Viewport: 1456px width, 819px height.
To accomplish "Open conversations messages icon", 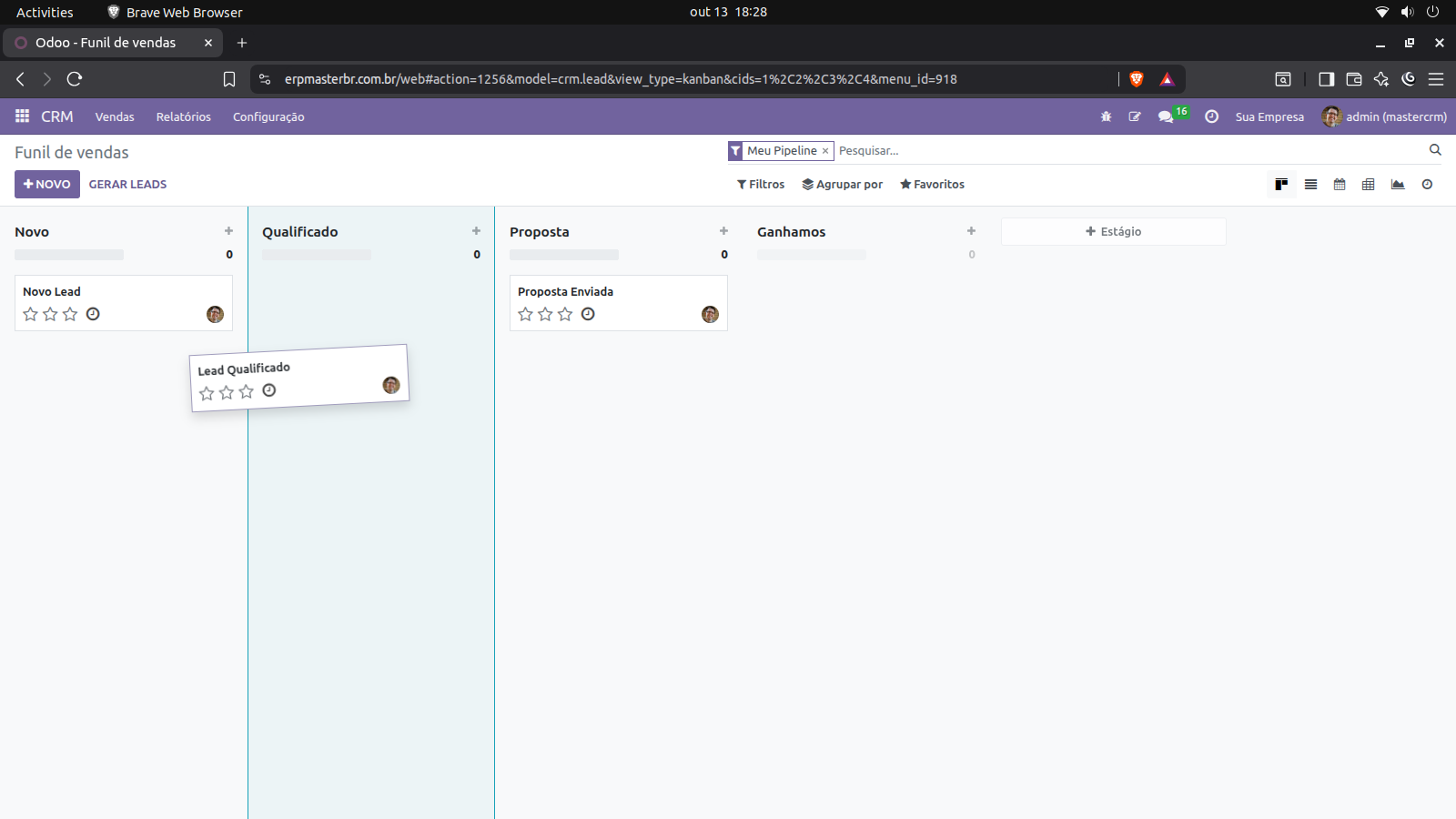I will tap(1165, 117).
